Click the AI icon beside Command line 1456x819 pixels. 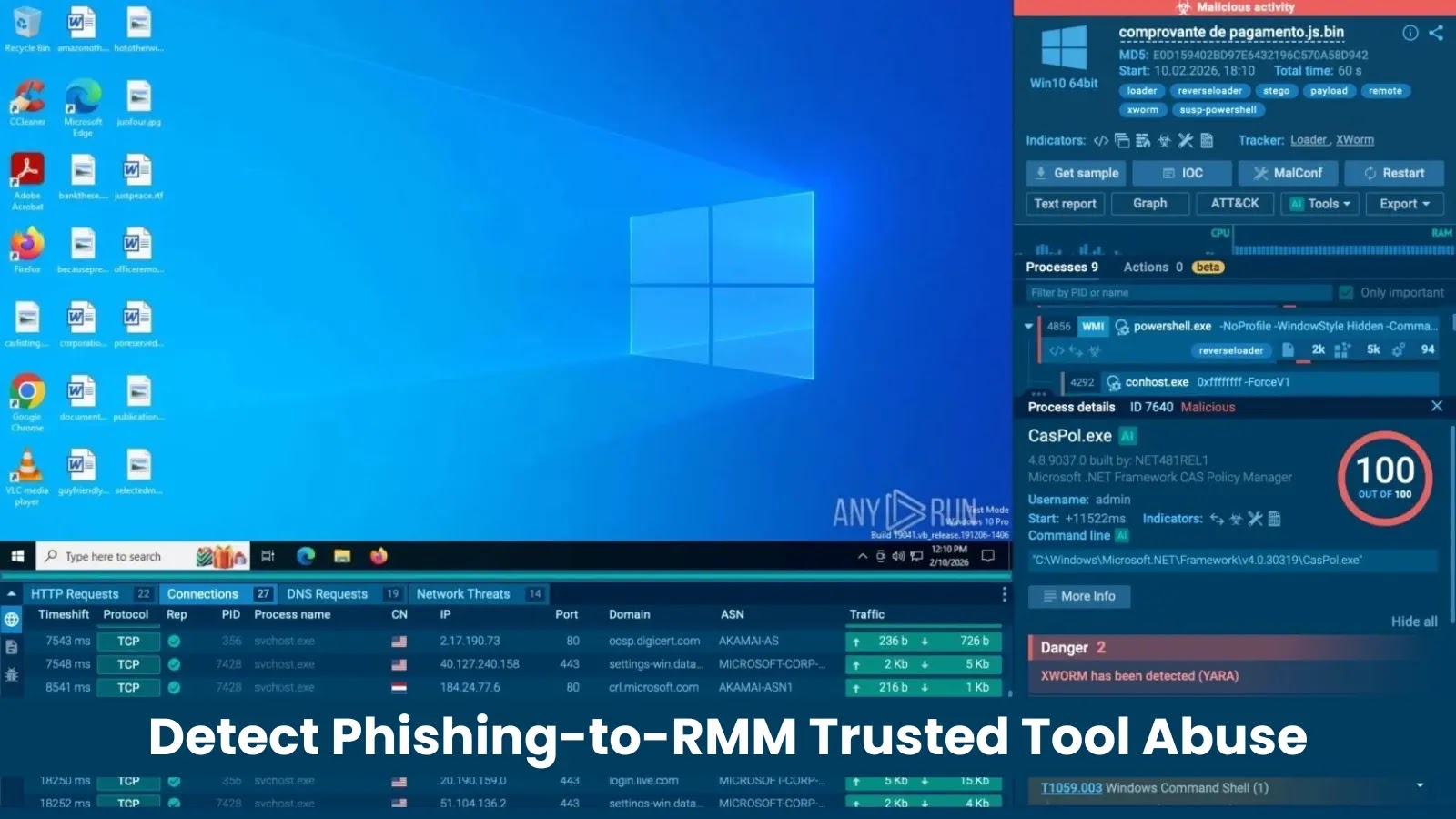click(x=1122, y=536)
